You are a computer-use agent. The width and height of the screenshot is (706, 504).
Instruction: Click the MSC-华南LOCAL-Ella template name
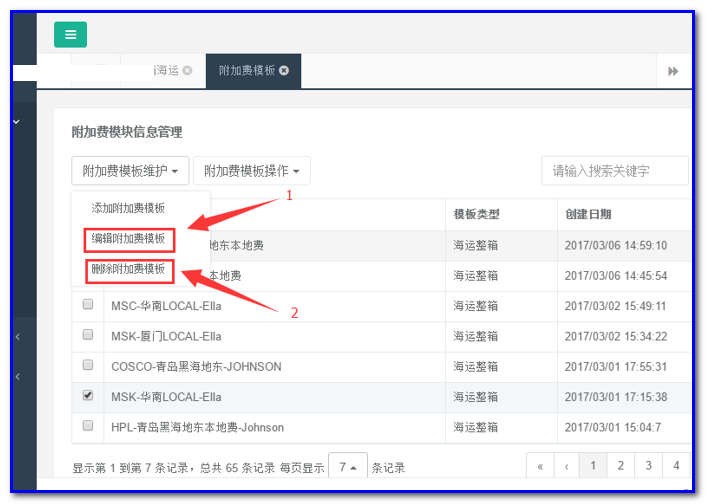(x=166, y=306)
